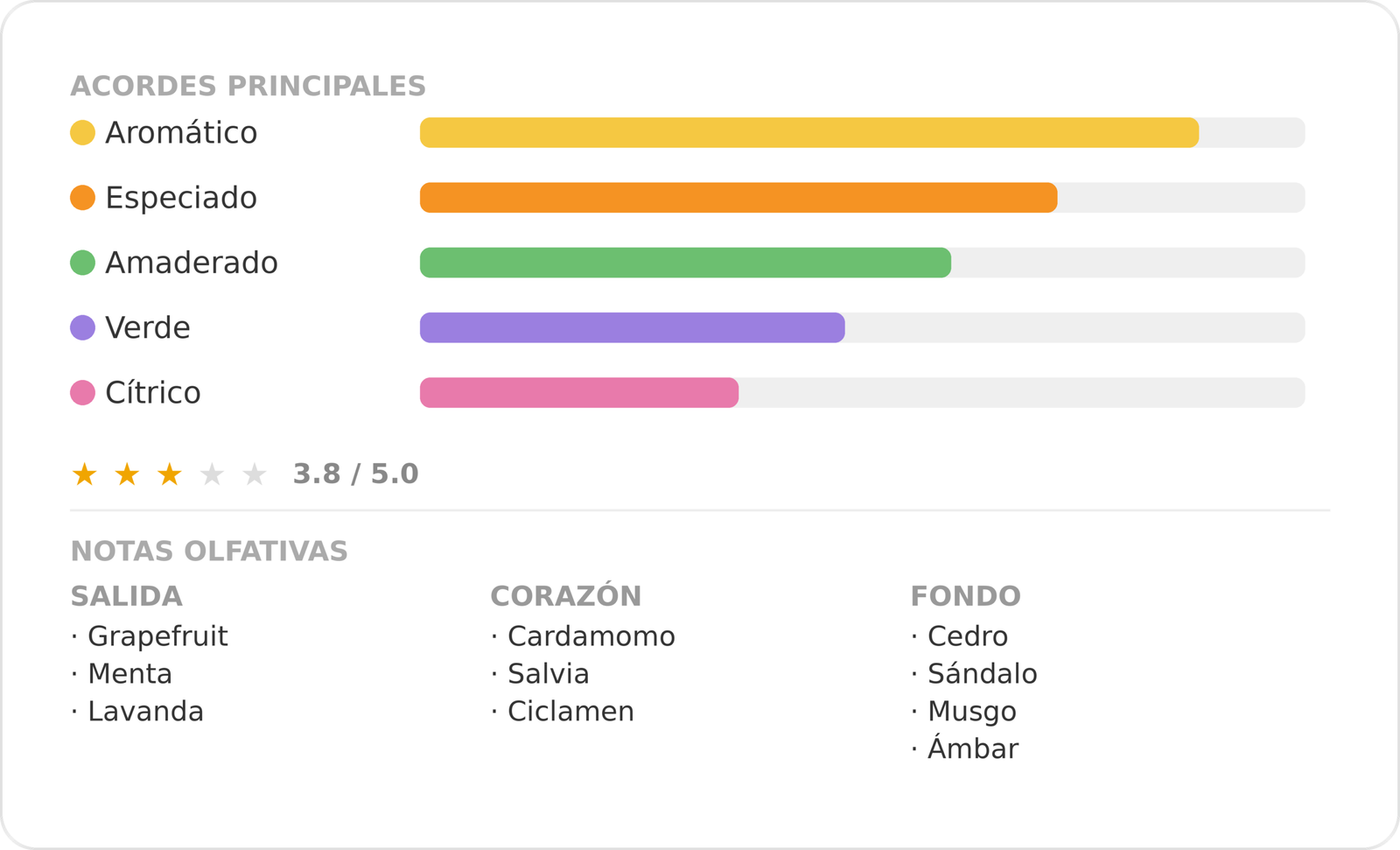Image resolution: width=1400 pixels, height=850 pixels.
Task: Click the Aromático yellow progress bar
Action: (809, 133)
